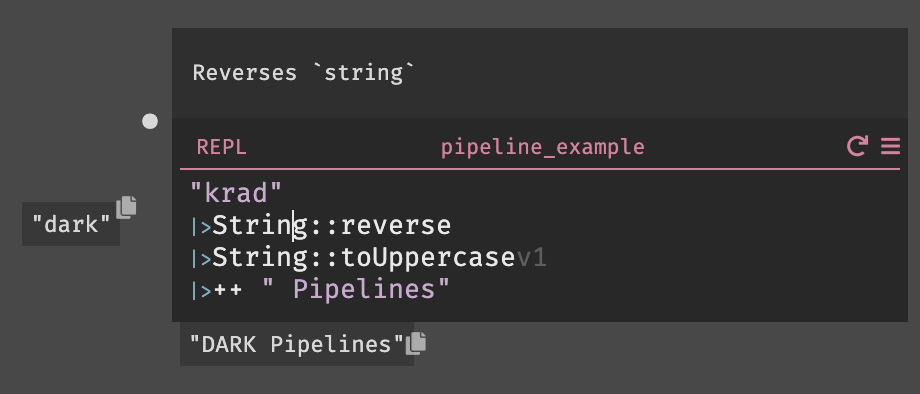Click the "dark" intermediate value text
The image size is (920, 394).
[72, 225]
